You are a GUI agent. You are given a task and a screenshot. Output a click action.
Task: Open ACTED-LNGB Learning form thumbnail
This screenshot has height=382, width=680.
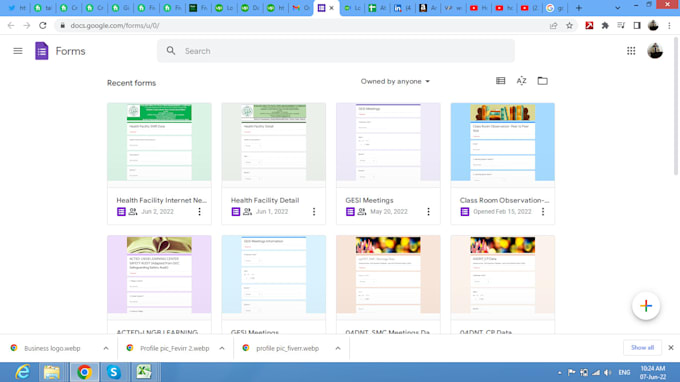point(159,274)
